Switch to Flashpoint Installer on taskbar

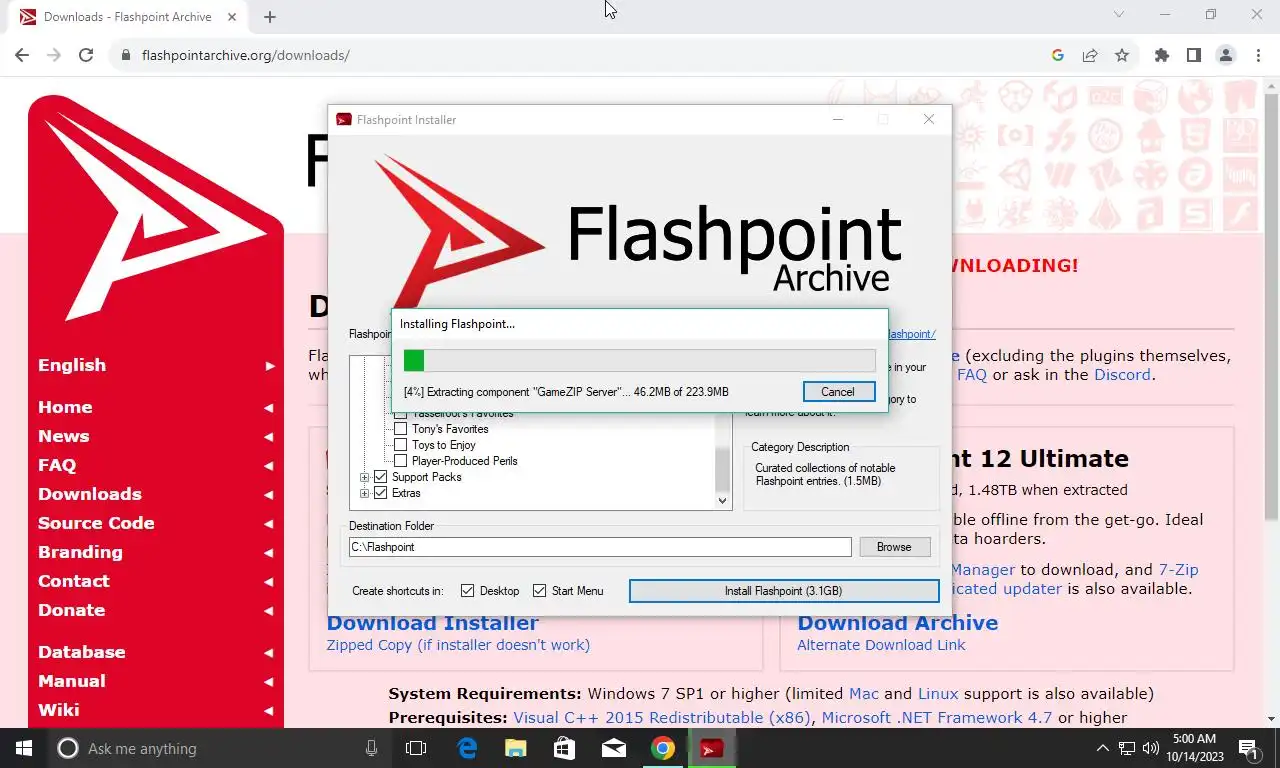point(712,748)
